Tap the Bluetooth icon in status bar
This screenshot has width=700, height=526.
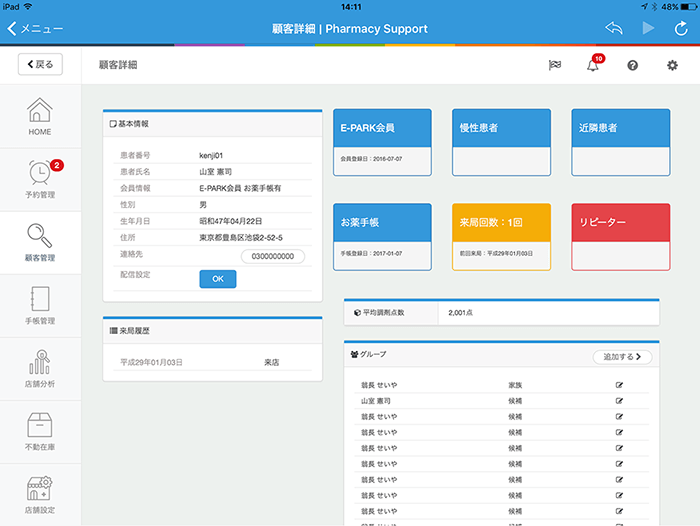coord(654,7)
